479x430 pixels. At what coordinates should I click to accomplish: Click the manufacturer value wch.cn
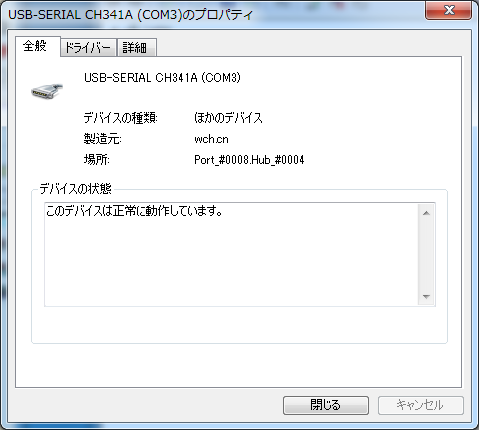(211, 139)
